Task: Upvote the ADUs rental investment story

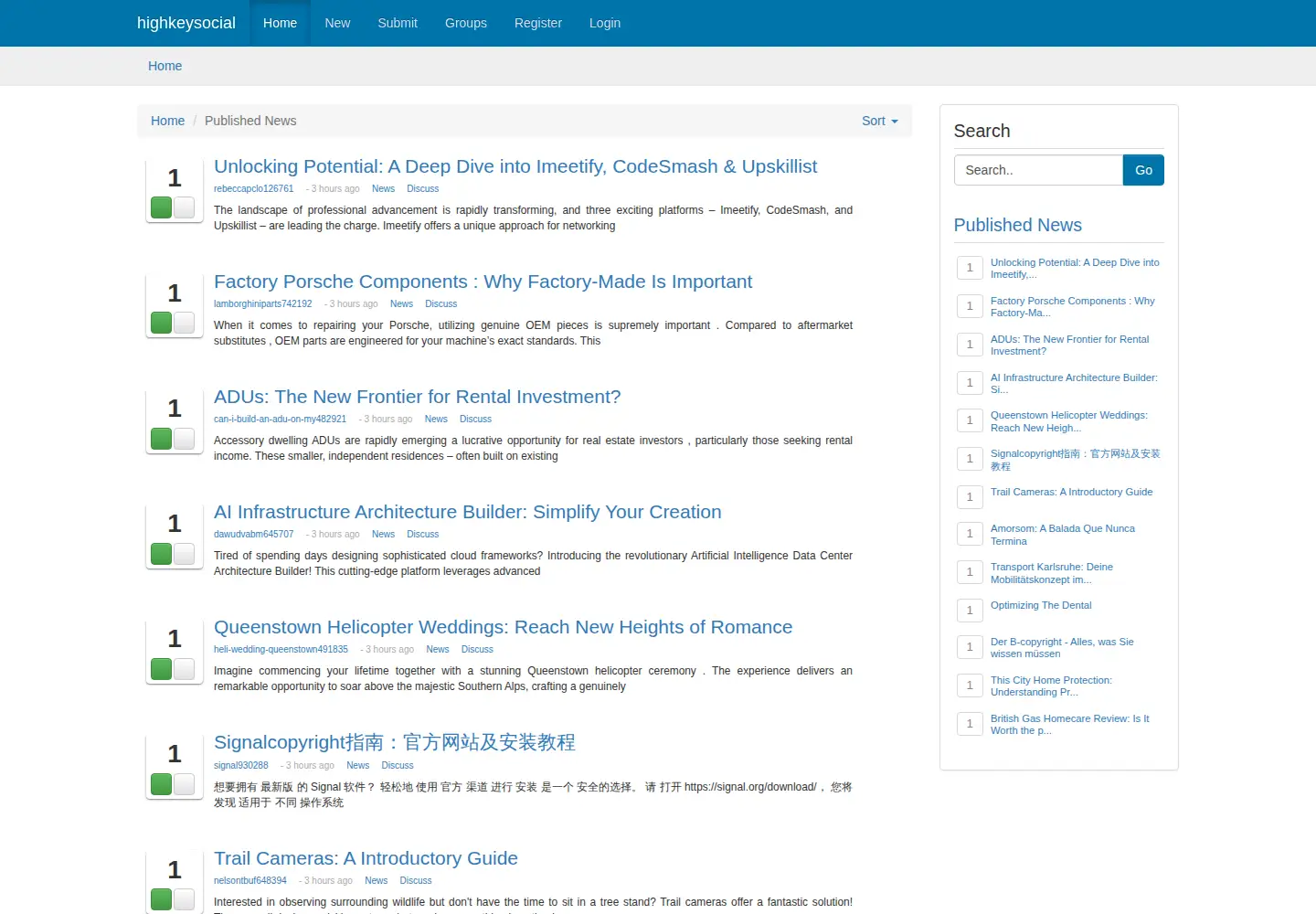Action: (162, 438)
